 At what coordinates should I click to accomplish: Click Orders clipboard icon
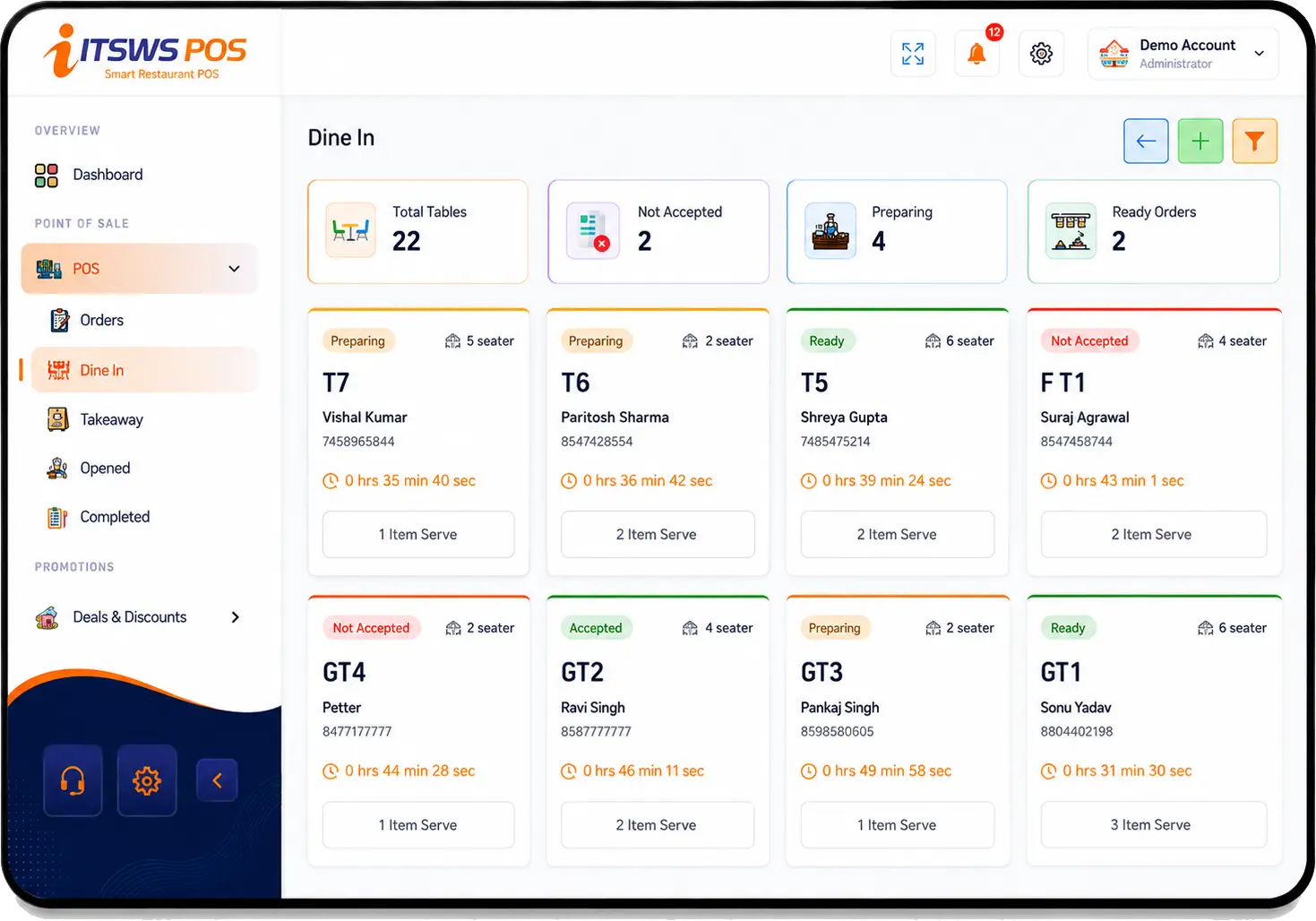59,320
